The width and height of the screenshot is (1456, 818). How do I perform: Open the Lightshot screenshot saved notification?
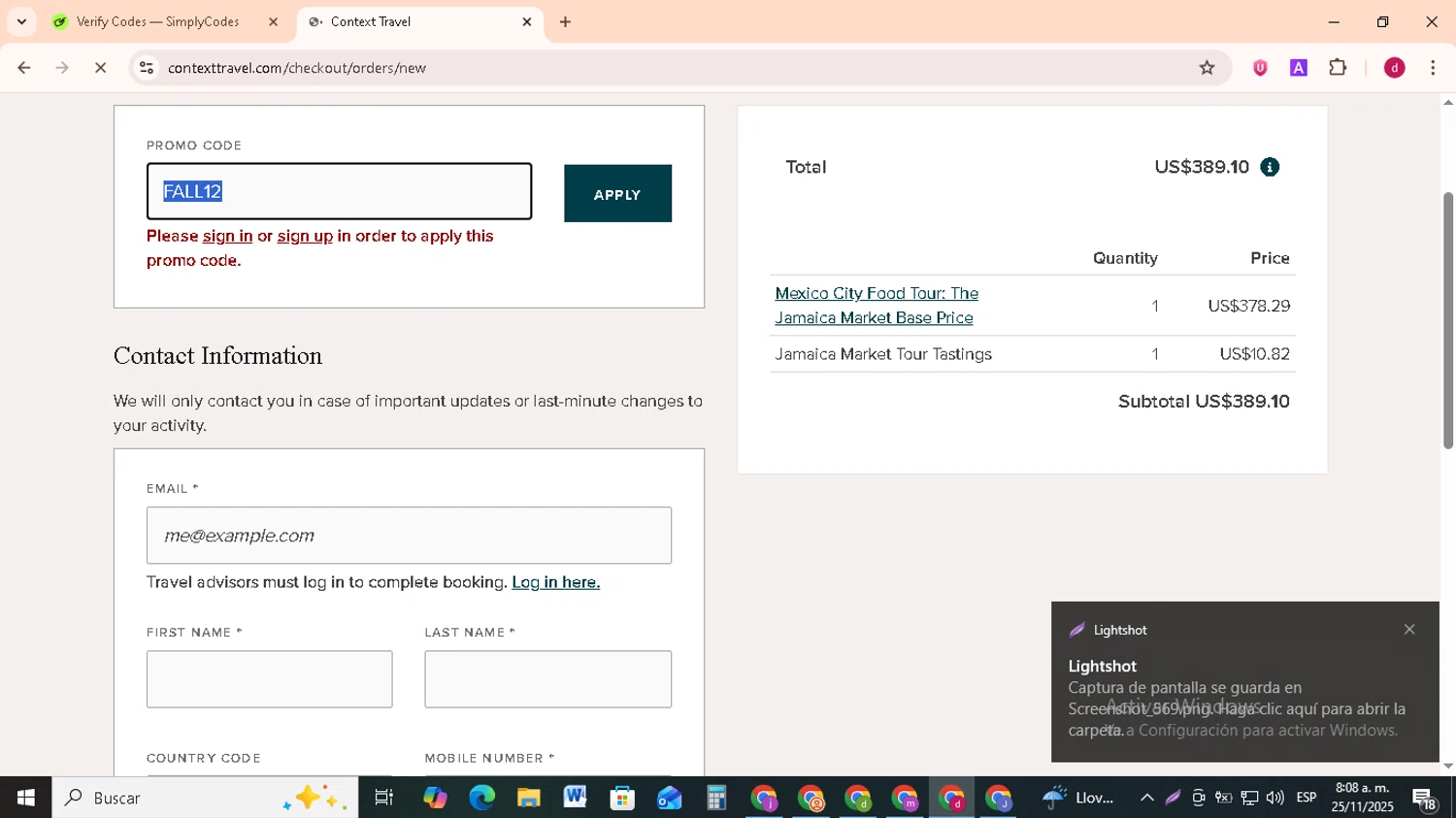(1244, 682)
